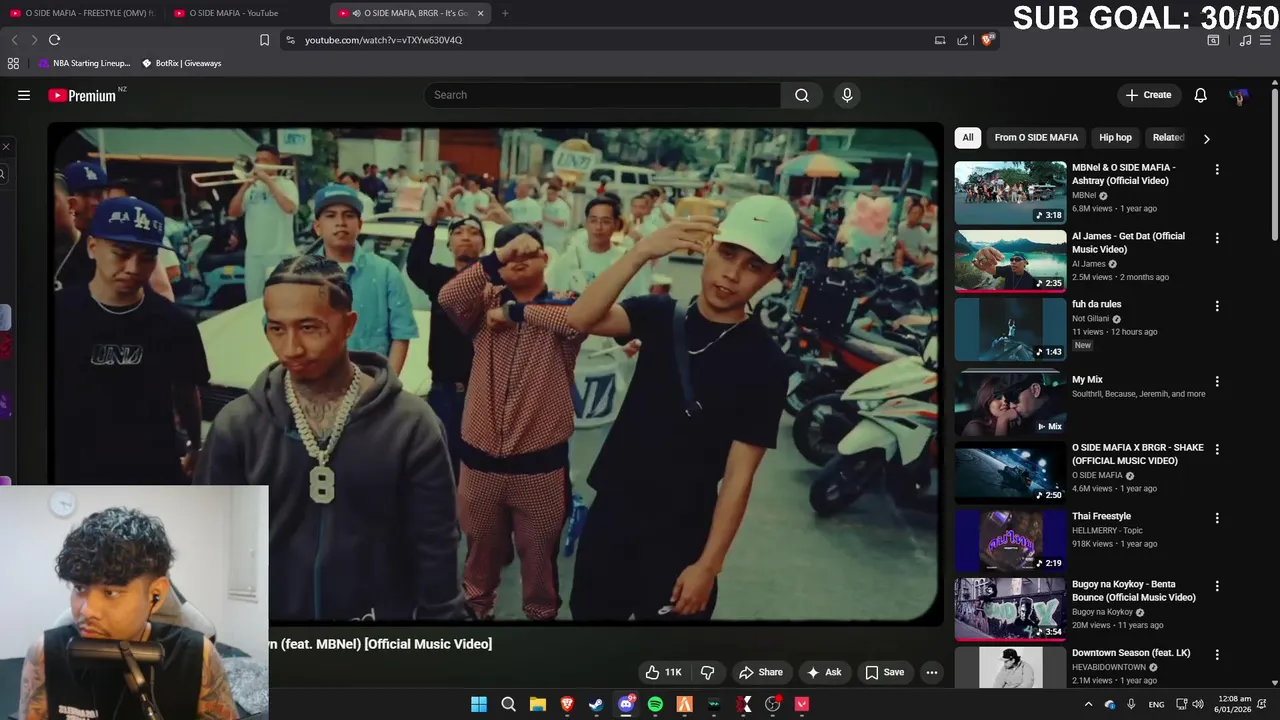This screenshot has width=1280, height=720.
Task: Open options menu for Benta Bounce video
Action: 1217,586
